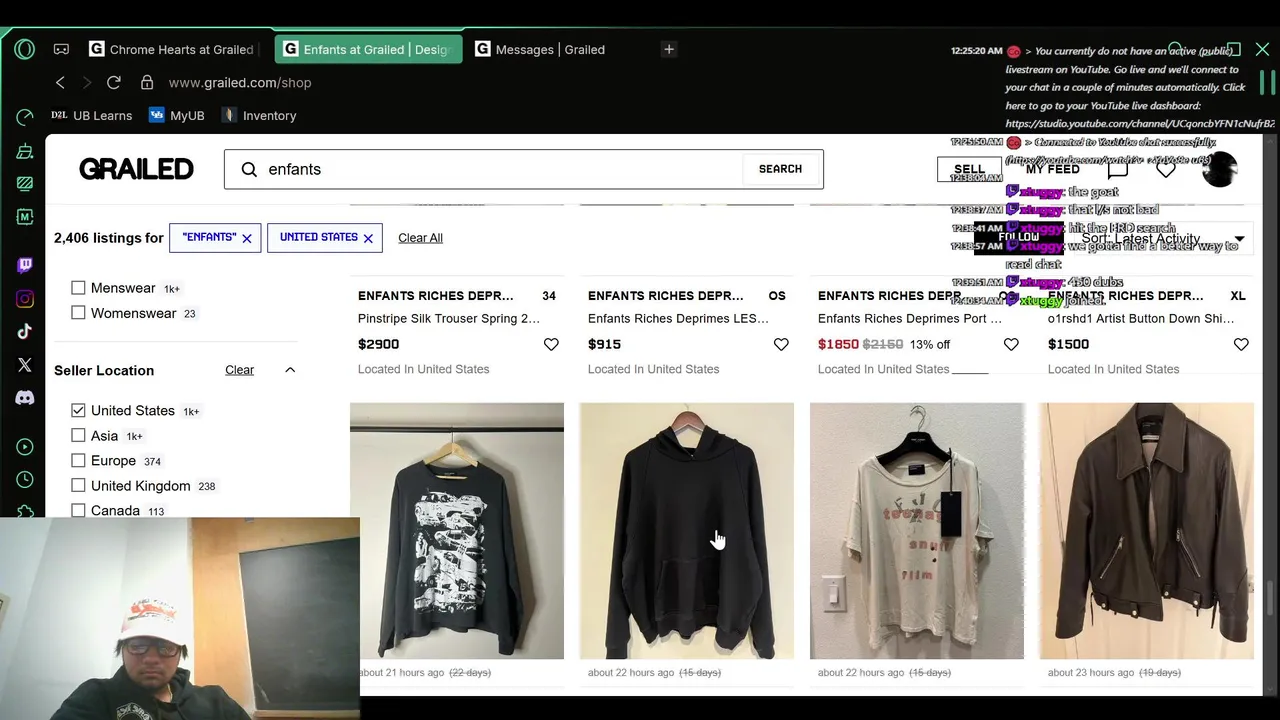
Task: Check the United Kingdom seller location
Action: (78, 486)
